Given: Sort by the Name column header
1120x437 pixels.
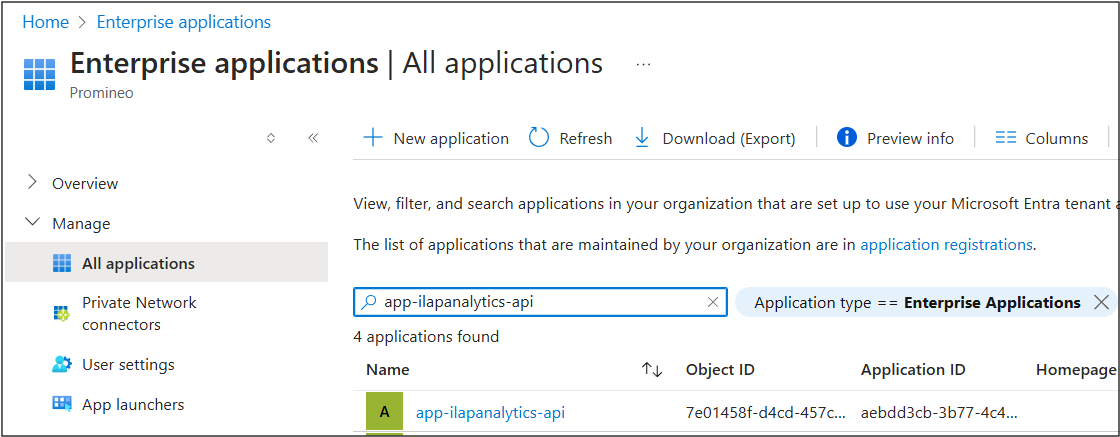Looking at the screenshot, I should click(388, 370).
